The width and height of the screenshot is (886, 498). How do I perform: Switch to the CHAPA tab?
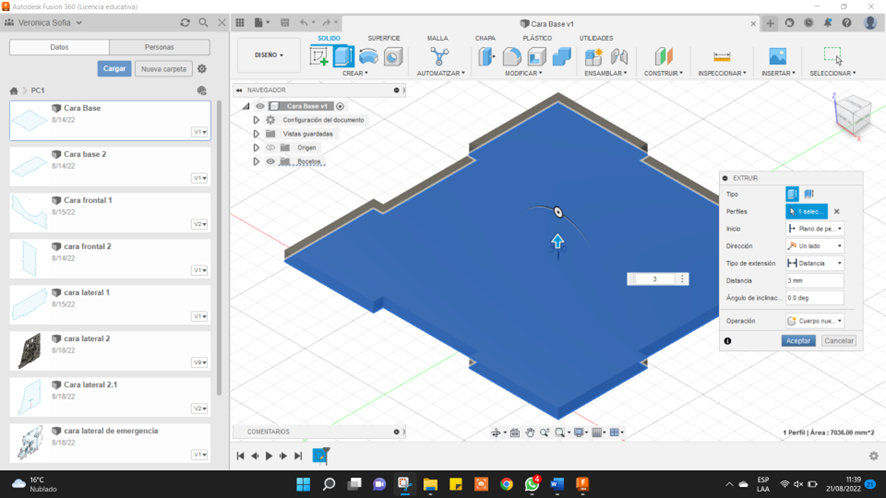coord(485,38)
